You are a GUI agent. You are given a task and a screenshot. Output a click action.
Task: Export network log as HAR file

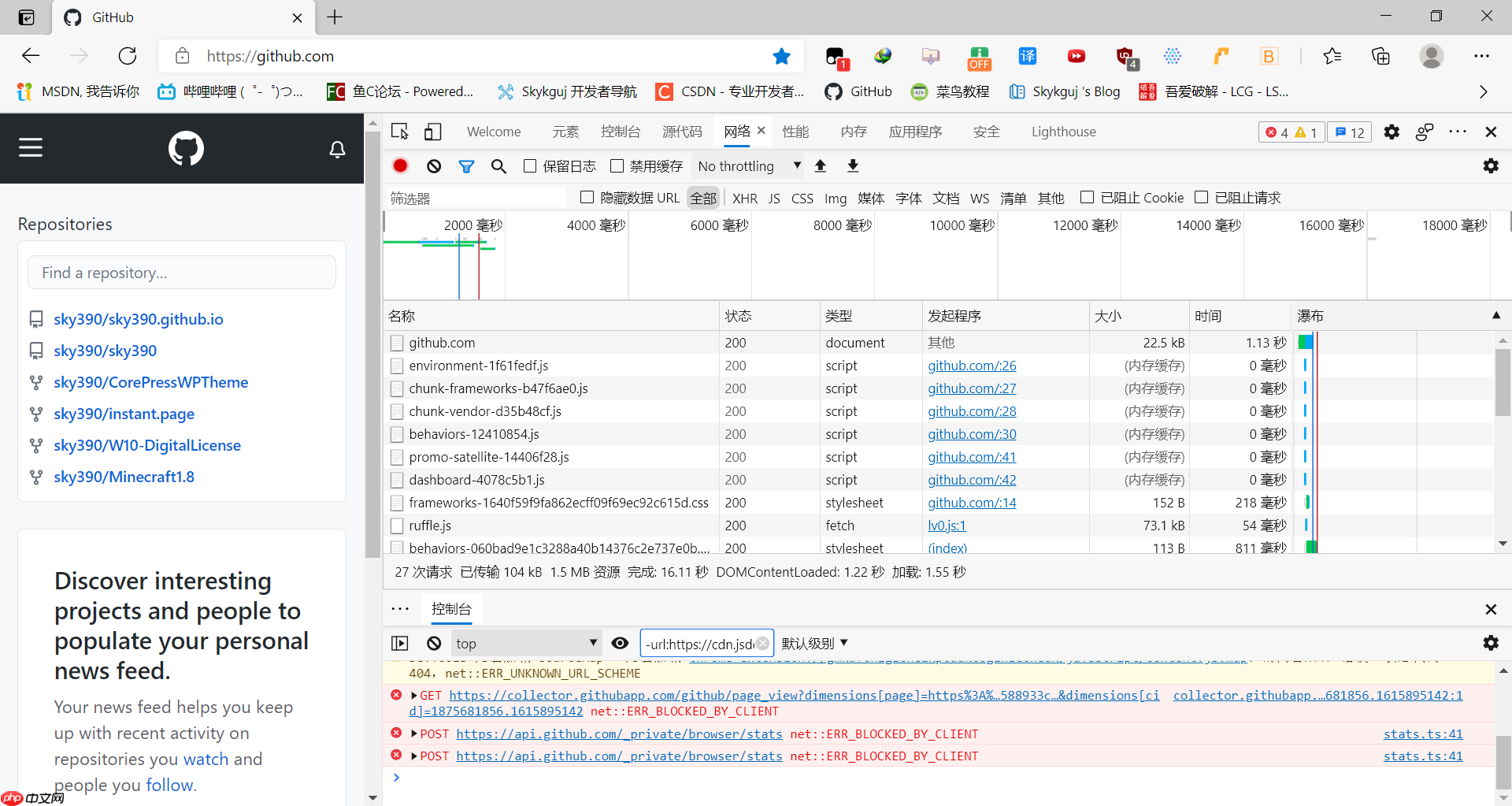coord(852,165)
